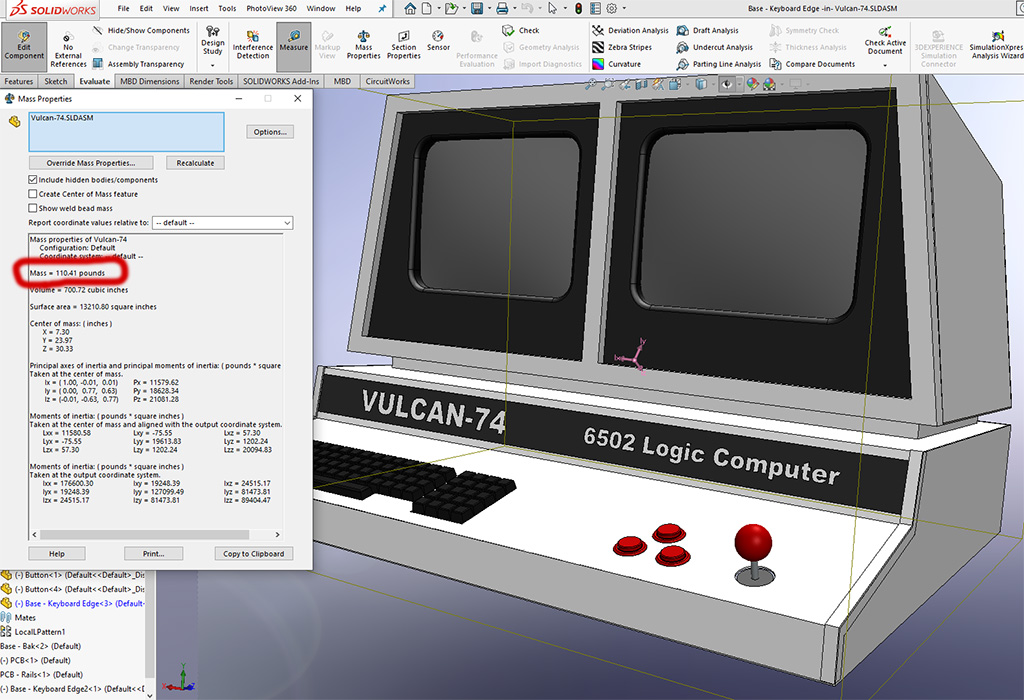
Task: Check Show weld bead mass option
Action: pos(33,208)
